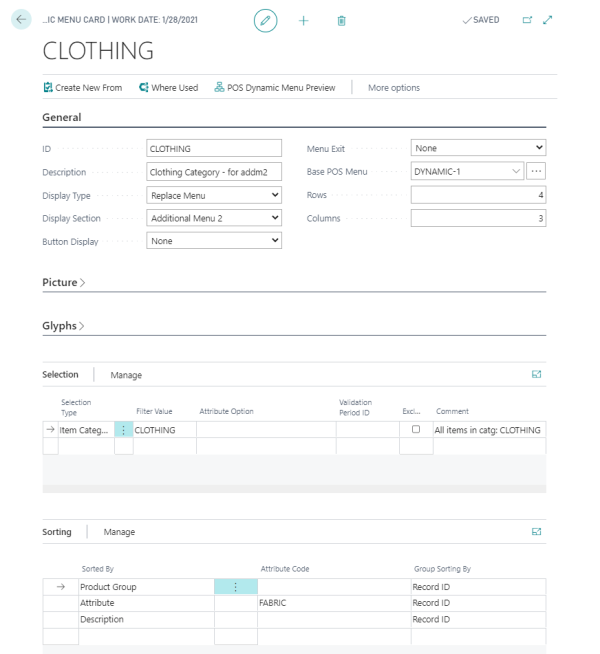Image resolution: width=600 pixels, height=654 pixels.
Task: Expand the Glyphs section
Action: tap(63, 326)
